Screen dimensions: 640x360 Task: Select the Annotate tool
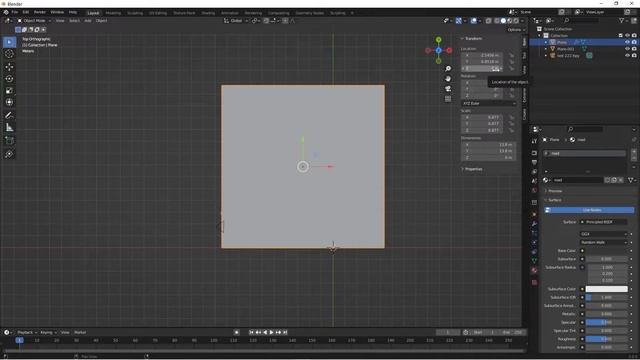point(9,116)
